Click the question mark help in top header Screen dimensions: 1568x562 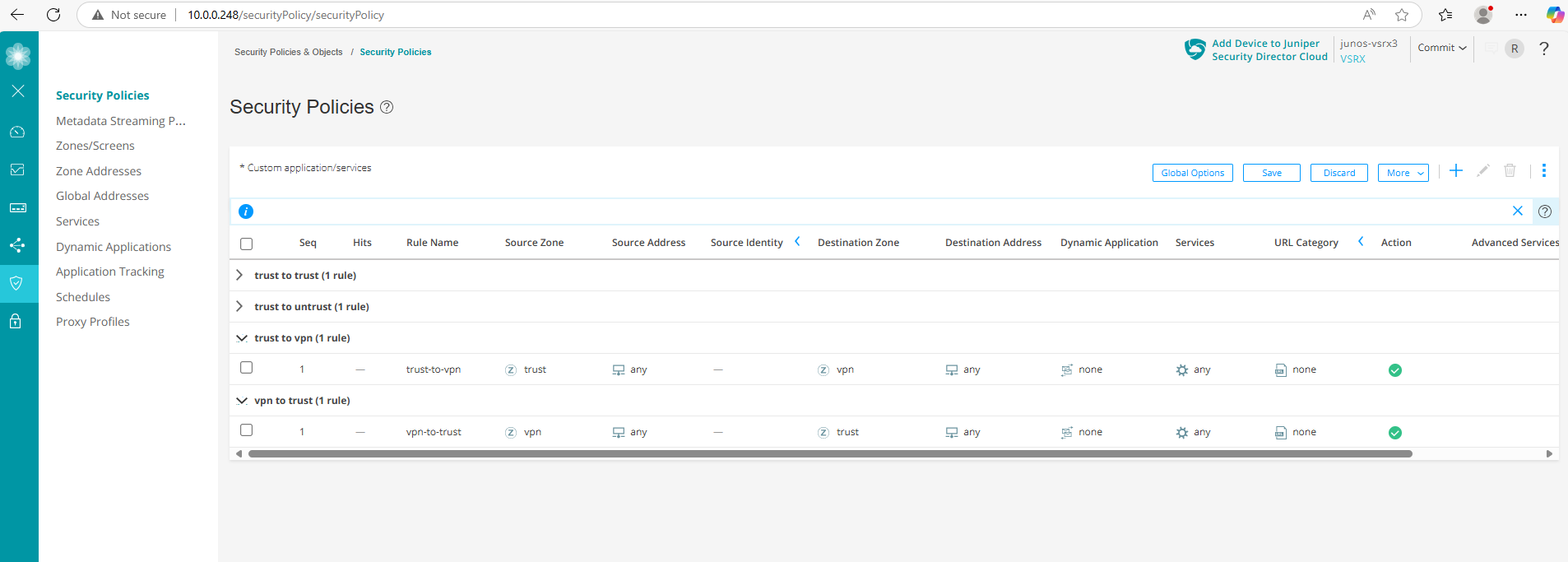point(1544,49)
